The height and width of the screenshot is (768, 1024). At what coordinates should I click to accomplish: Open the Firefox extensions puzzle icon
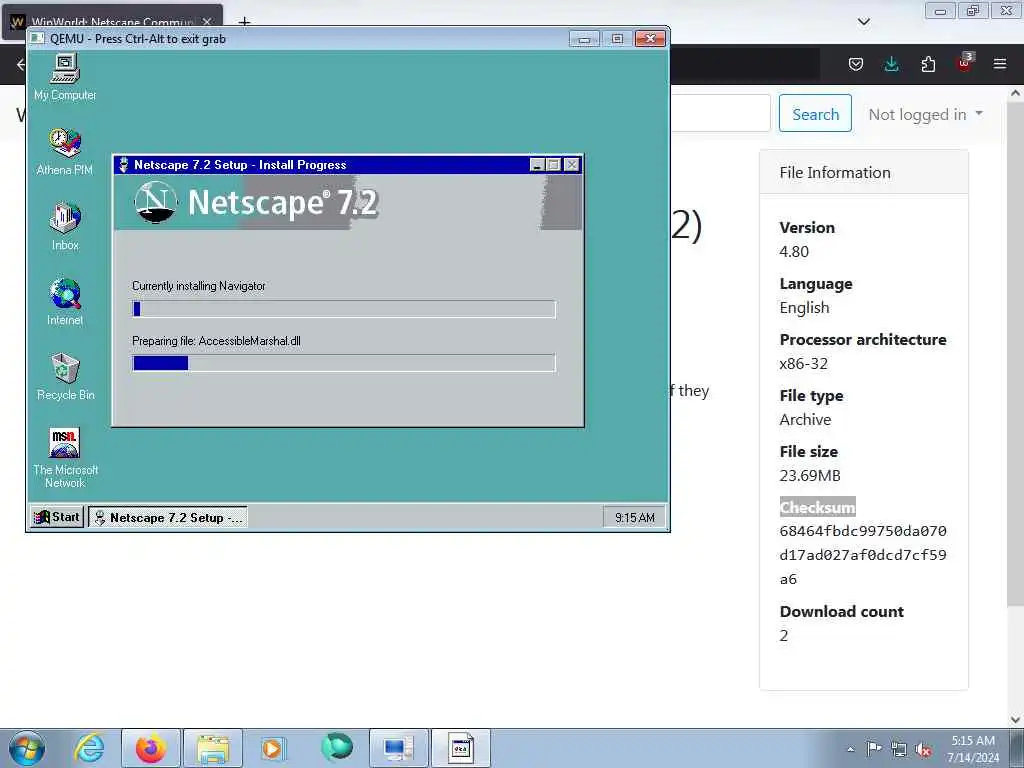tap(928, 64)
